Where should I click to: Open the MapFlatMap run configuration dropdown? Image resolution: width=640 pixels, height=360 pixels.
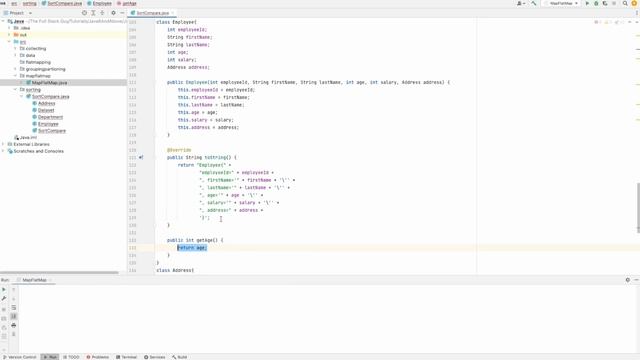[x=562, y=3]
